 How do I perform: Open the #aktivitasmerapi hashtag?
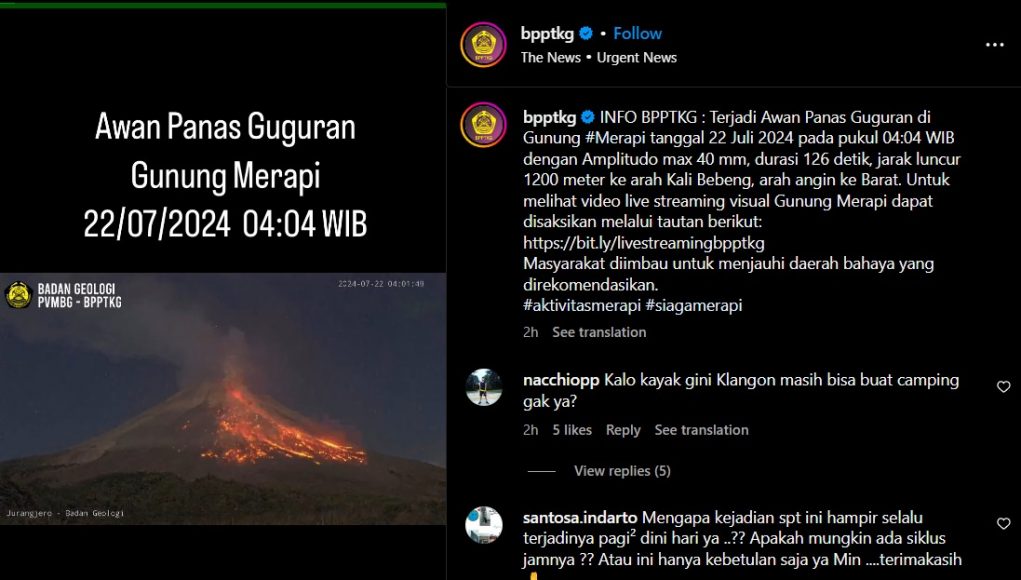pyautogui.click(x=582, y=305)
